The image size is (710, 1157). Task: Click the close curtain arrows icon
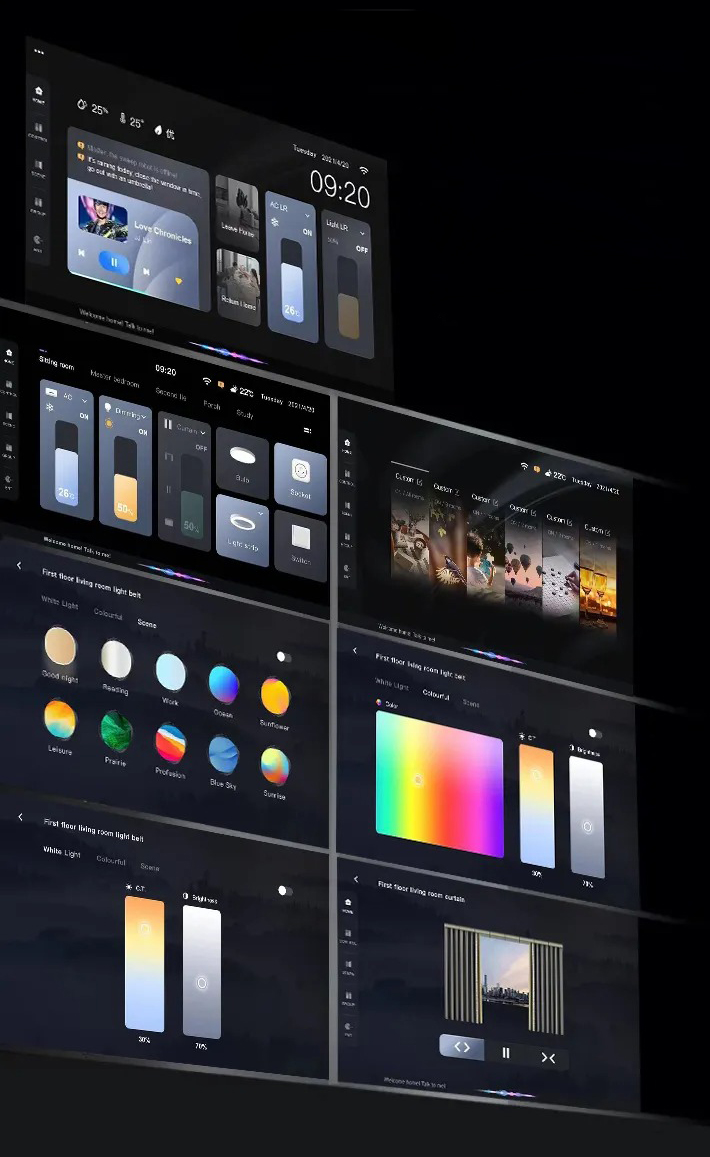click(x=548, y=1057)
